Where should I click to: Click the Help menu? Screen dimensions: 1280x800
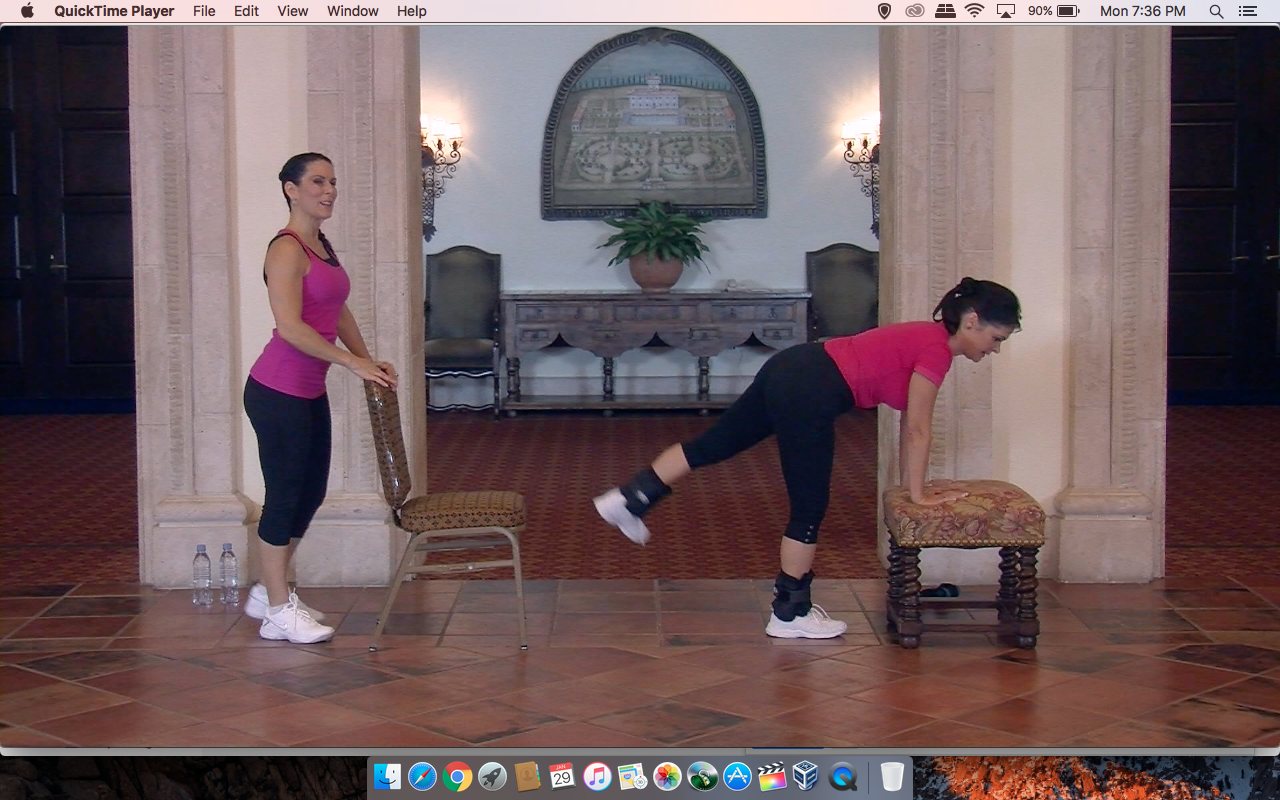[411, 11]
